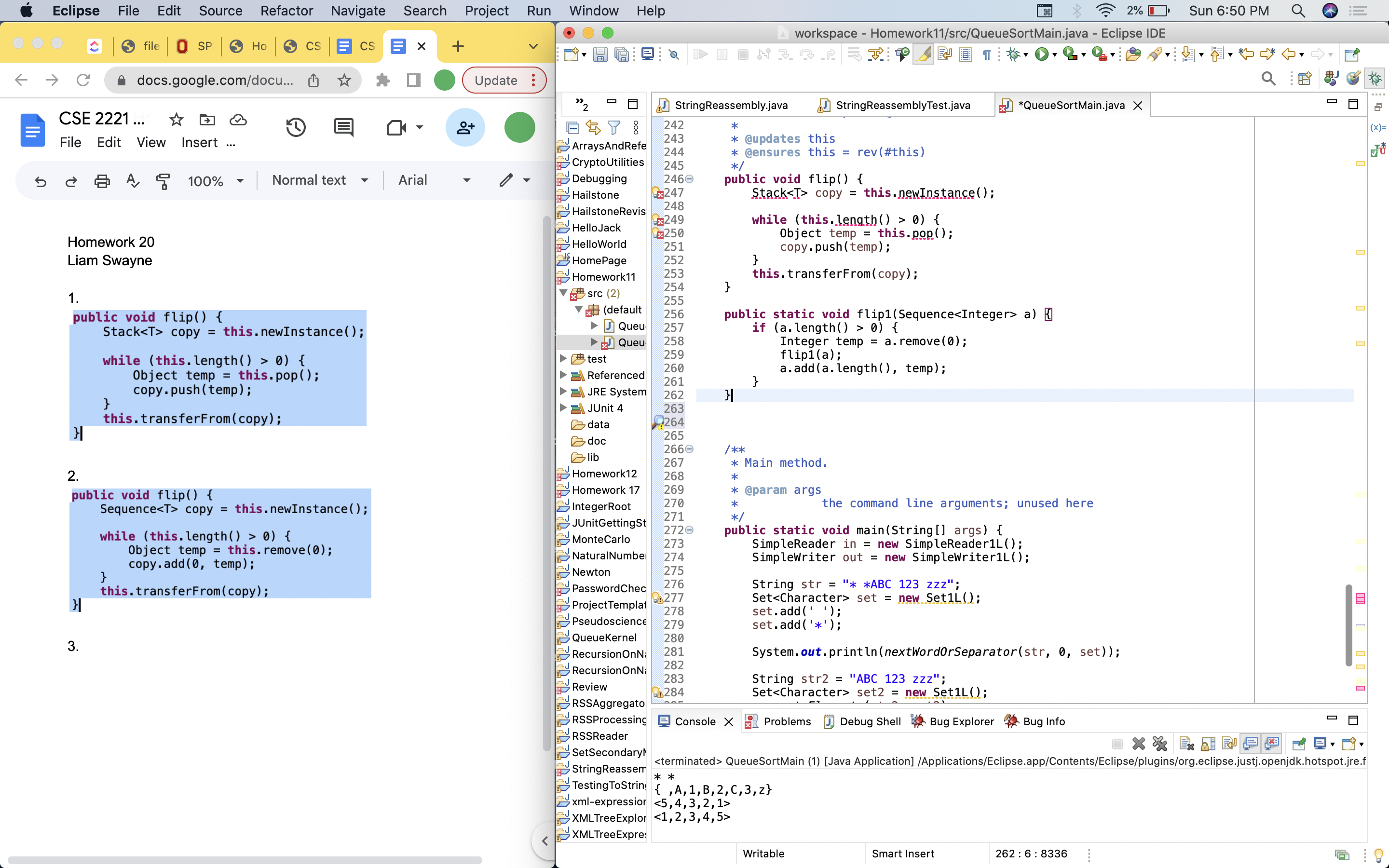1389x868 pixels.
Task: Open Google Docs version history clock icon
Action: [x=296, y=127]
